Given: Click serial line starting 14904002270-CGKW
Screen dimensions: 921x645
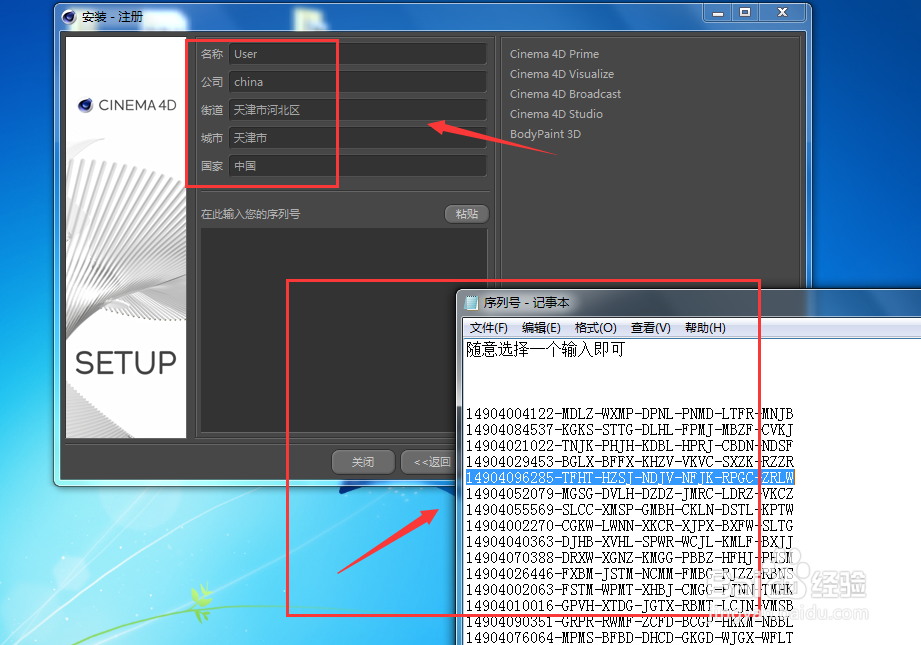Looking at the screenshot, I should 630,525.
